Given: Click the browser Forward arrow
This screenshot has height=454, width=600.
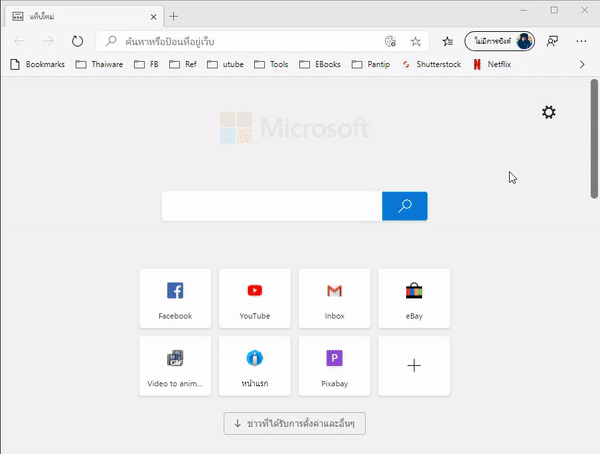Looking at the screenshot, I should click(48, 41).
